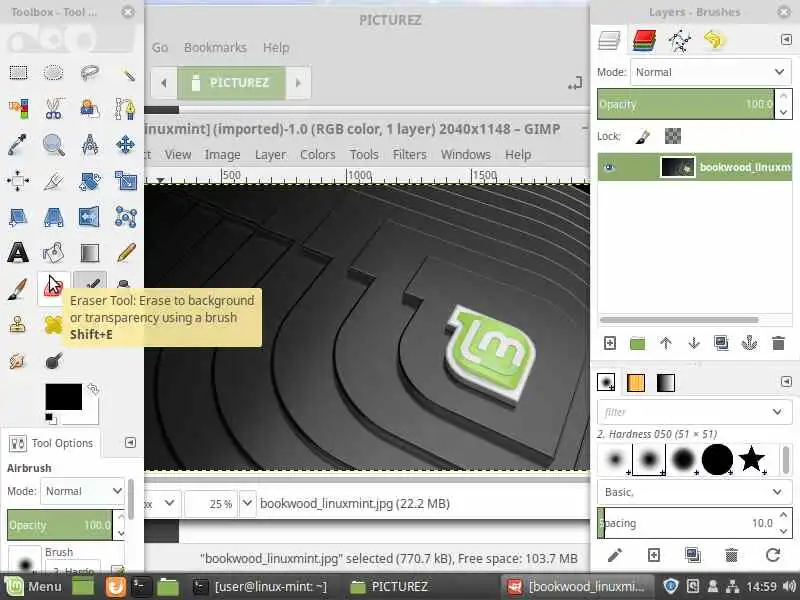Select the Paths tool in toolbox

[x=126, y=109]
